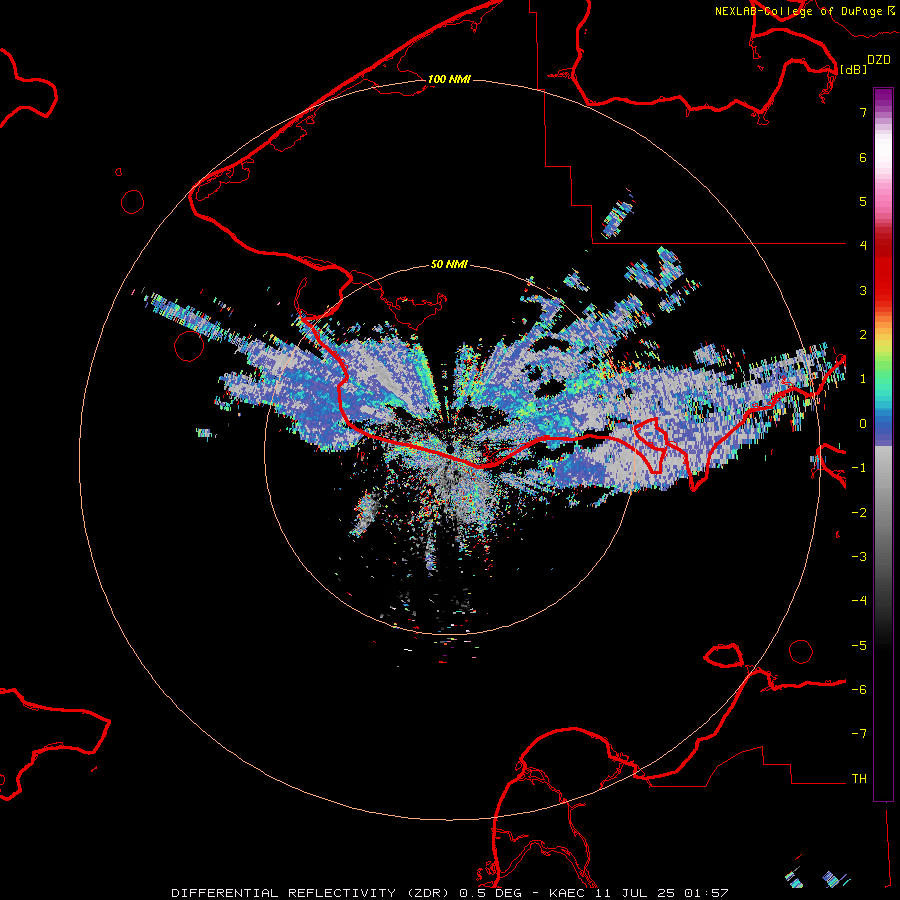Click the 2 value on color scale
This screenshot has height=900, width=900.
863,335
